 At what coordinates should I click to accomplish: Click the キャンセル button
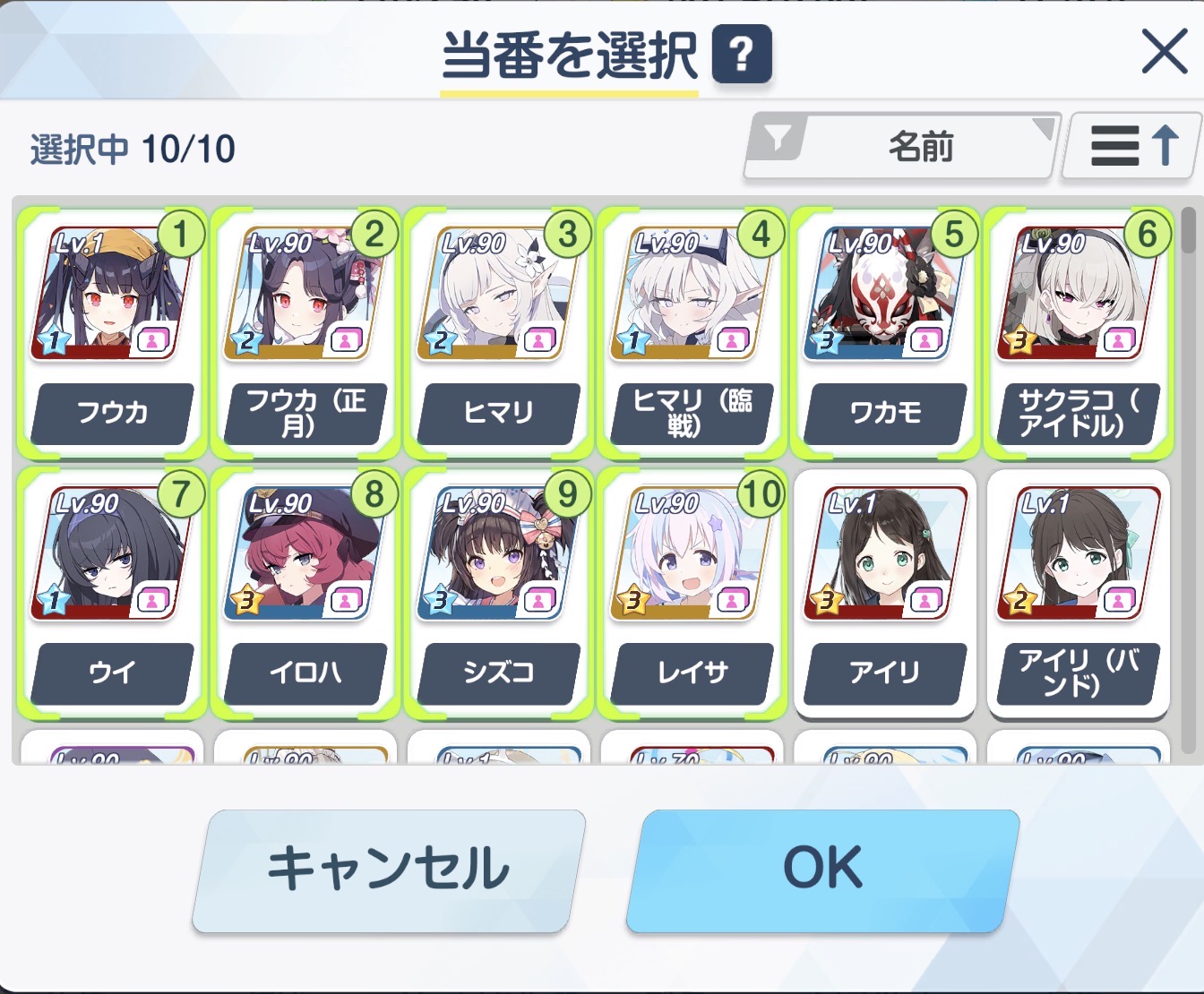pos(389,870)
